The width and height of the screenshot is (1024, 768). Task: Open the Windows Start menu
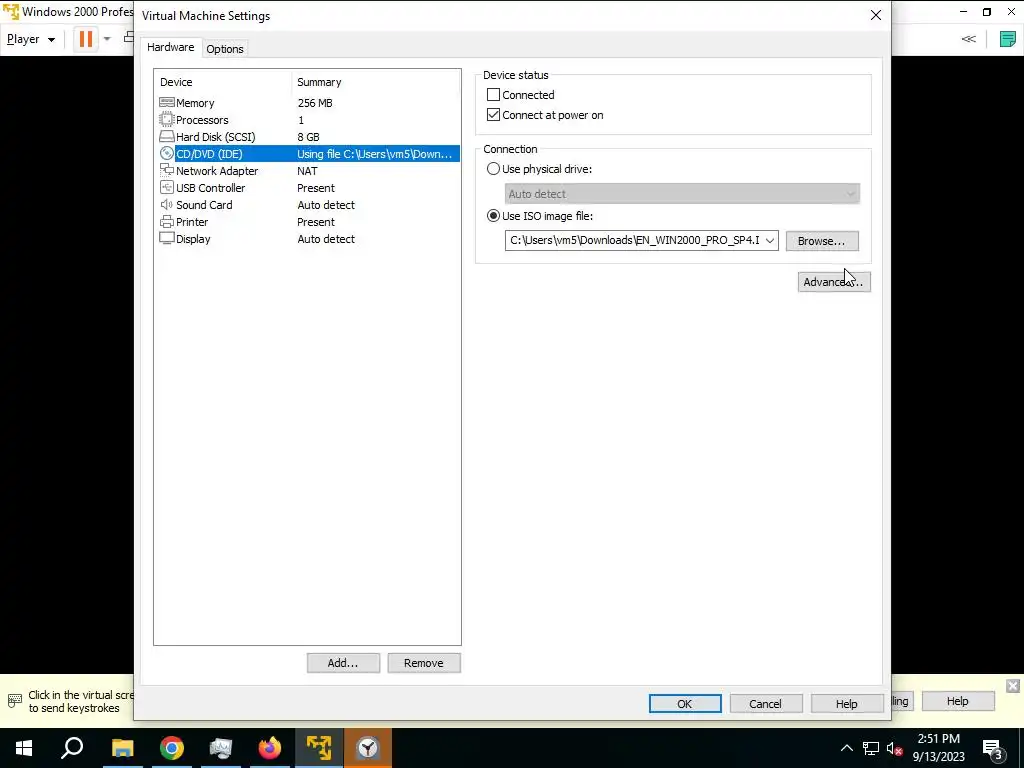tap(24, 748)
